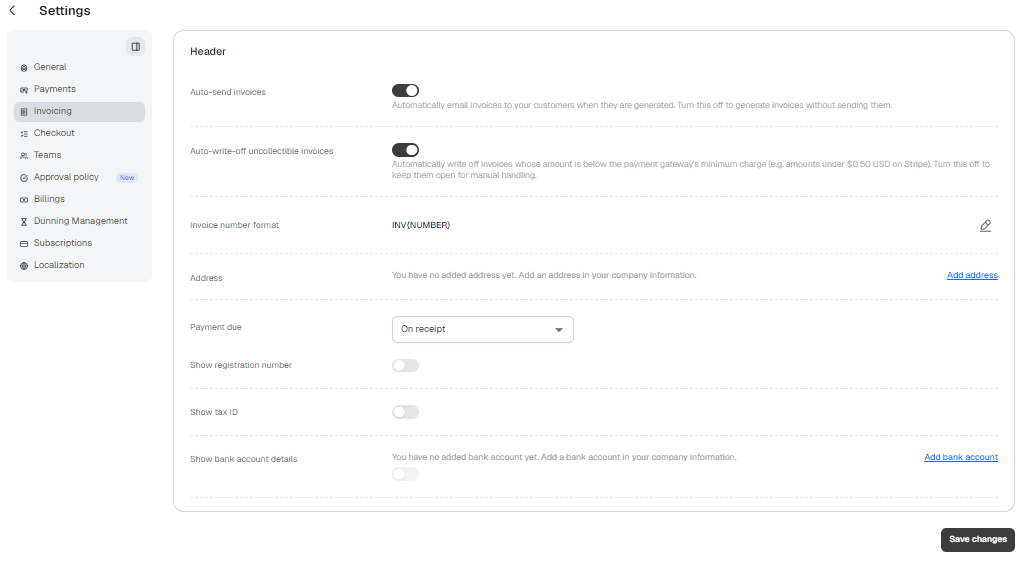Click the Settings page title

click(x=64, y=11)
